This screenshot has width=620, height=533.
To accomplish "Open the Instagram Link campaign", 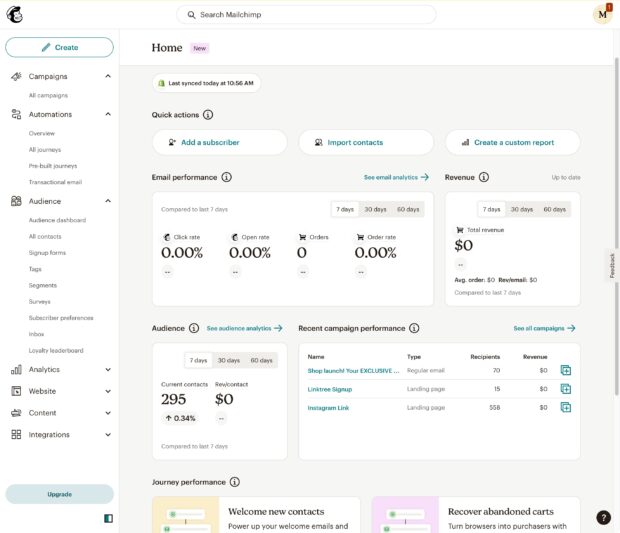I will pyautogui.click(x=328, y=408).
